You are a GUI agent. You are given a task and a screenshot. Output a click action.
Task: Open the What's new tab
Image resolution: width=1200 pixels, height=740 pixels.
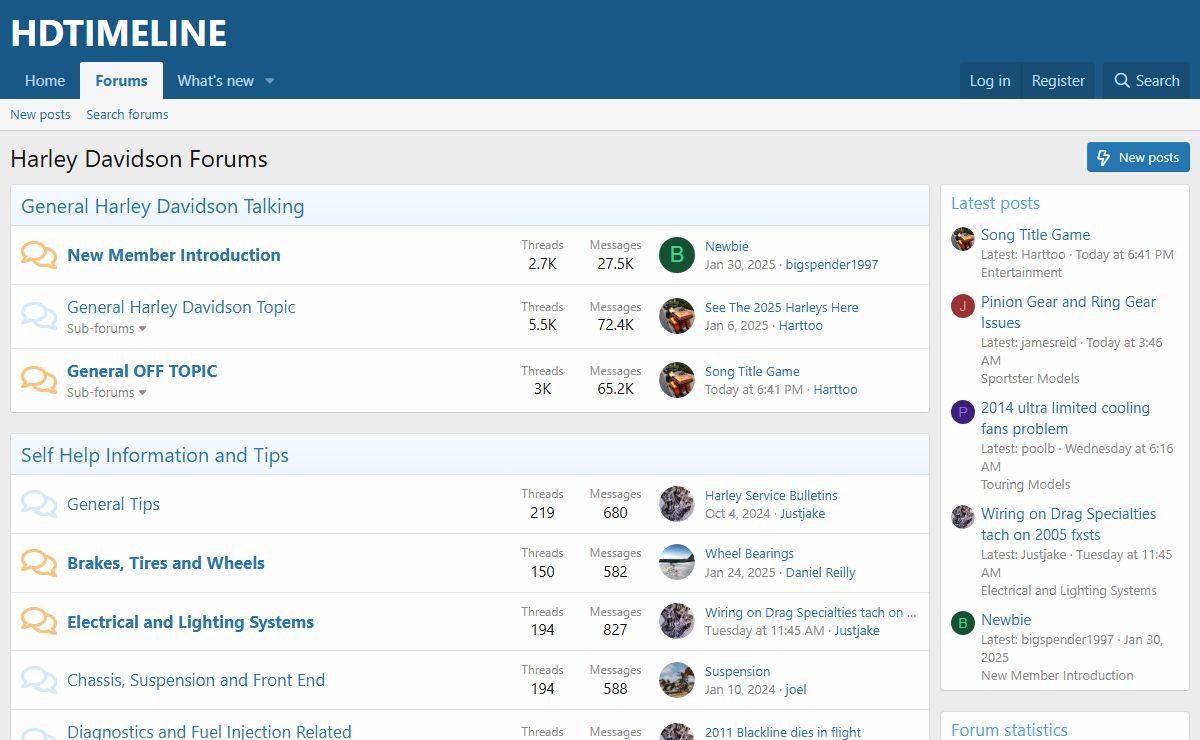[215, 81]
